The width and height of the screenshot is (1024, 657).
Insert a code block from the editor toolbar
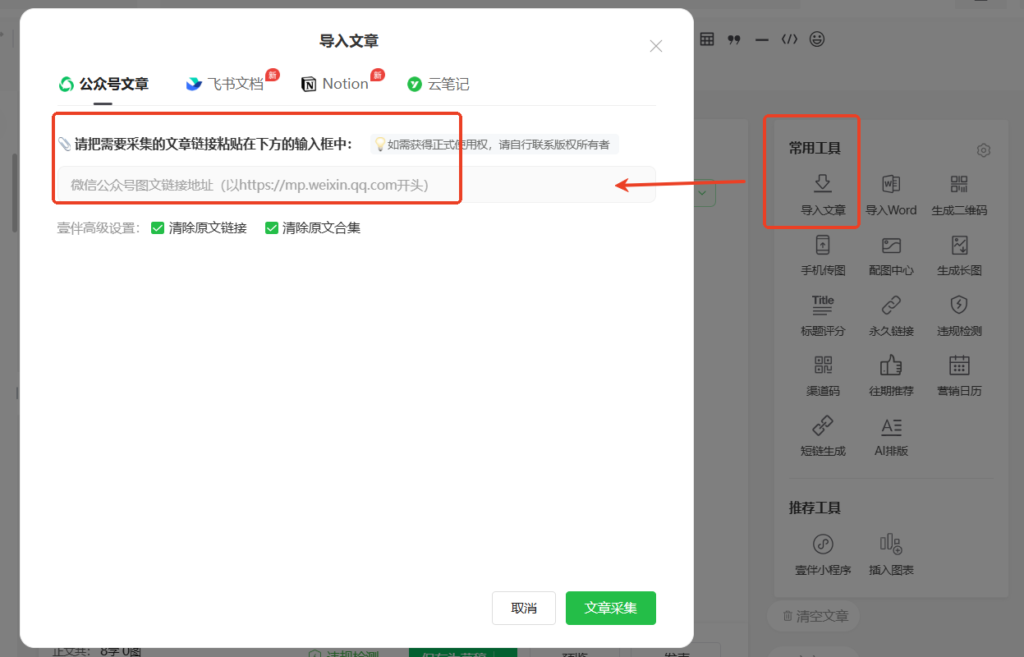pyautogui.click(x=790, y=39)
